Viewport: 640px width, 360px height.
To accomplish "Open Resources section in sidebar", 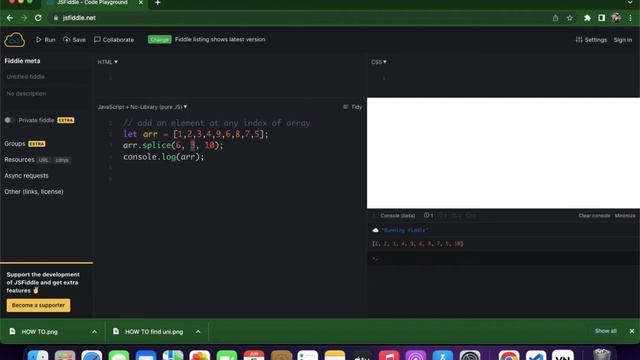I will [19, 160].
